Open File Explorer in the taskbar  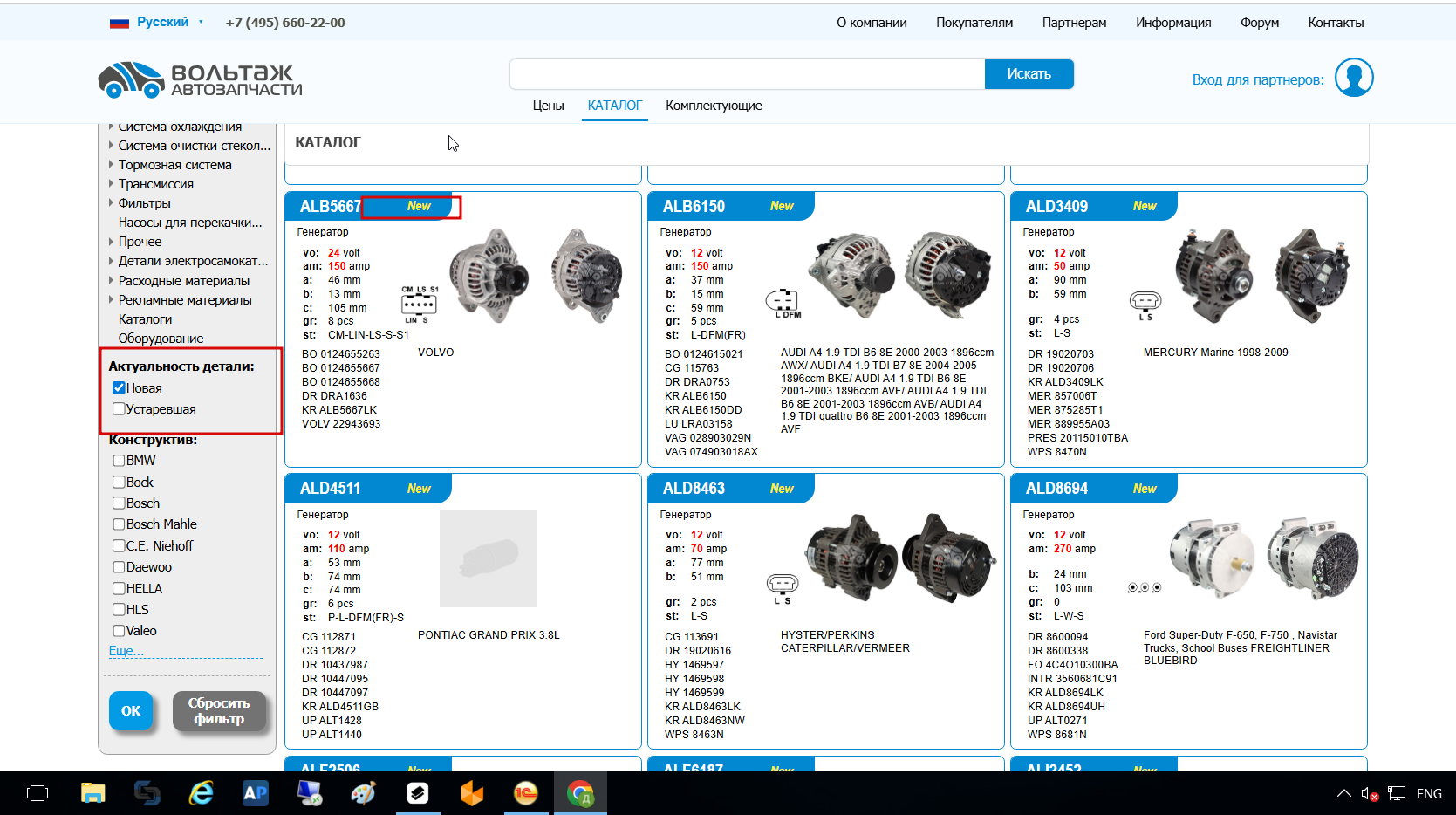[x=92, y=793]
